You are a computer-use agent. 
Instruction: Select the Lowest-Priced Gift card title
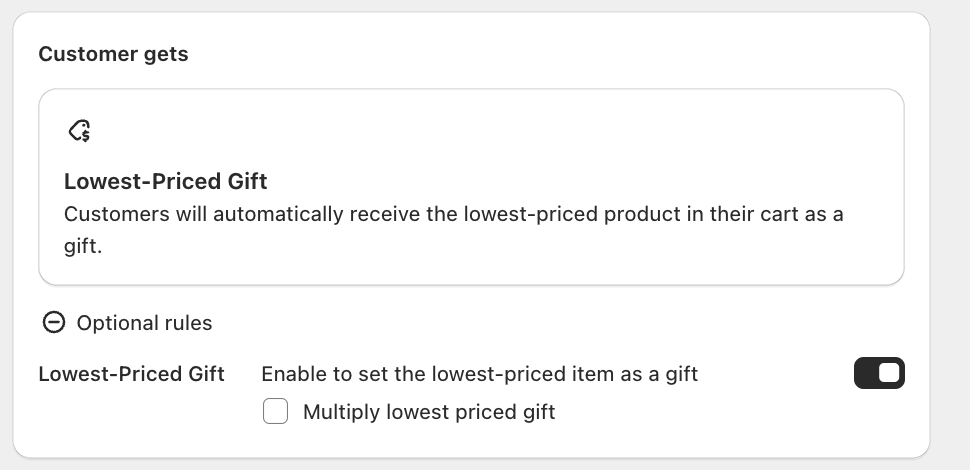[x=166, y=181]
